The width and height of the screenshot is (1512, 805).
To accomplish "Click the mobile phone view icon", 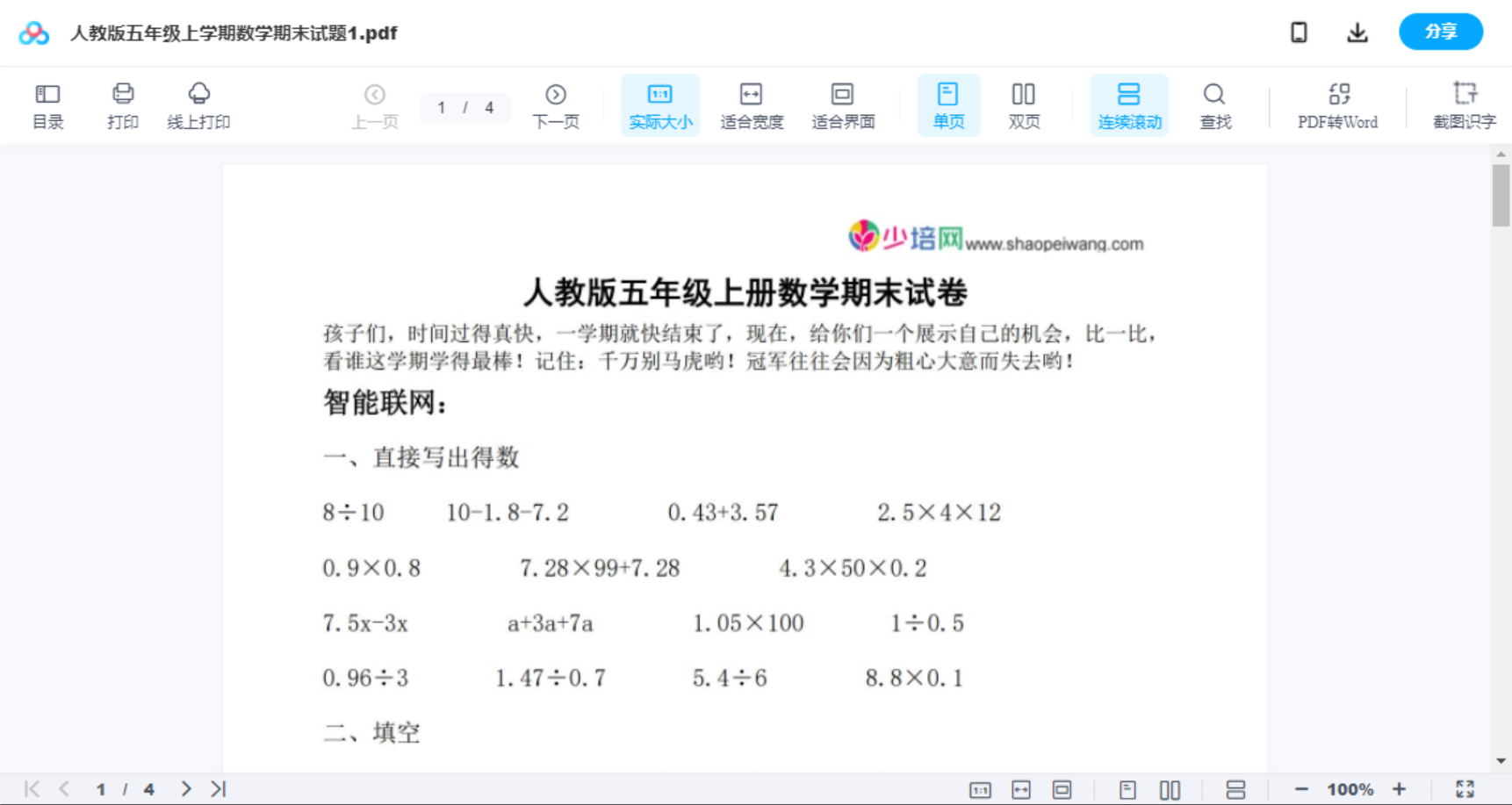I will coord(1299,32).
